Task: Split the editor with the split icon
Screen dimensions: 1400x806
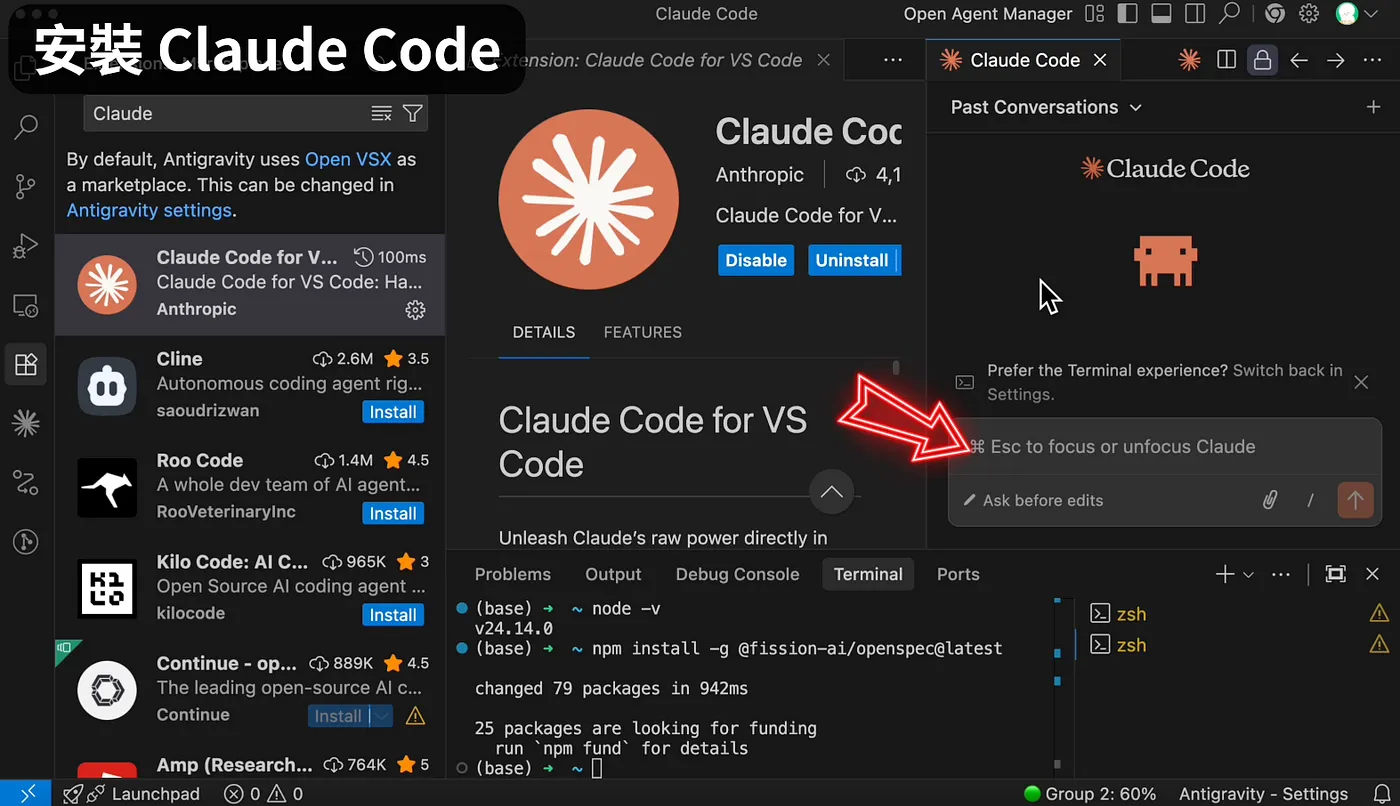Action: coord(1227,60)
